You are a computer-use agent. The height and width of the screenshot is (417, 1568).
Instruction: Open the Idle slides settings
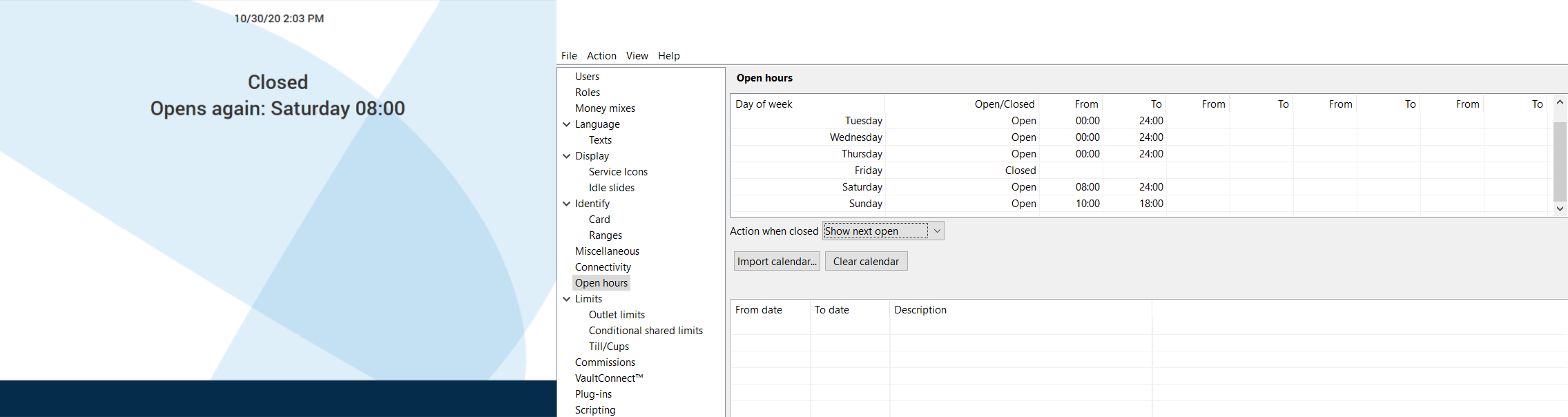(611, 188)
